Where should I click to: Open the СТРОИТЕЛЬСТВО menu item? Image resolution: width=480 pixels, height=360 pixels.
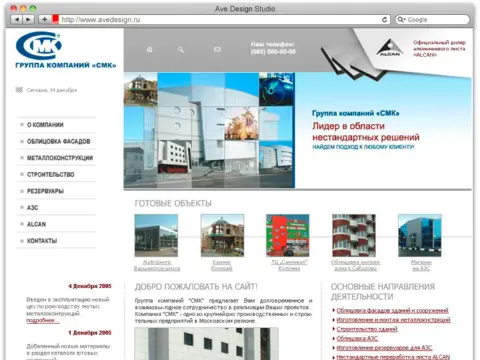pos(51,174)
